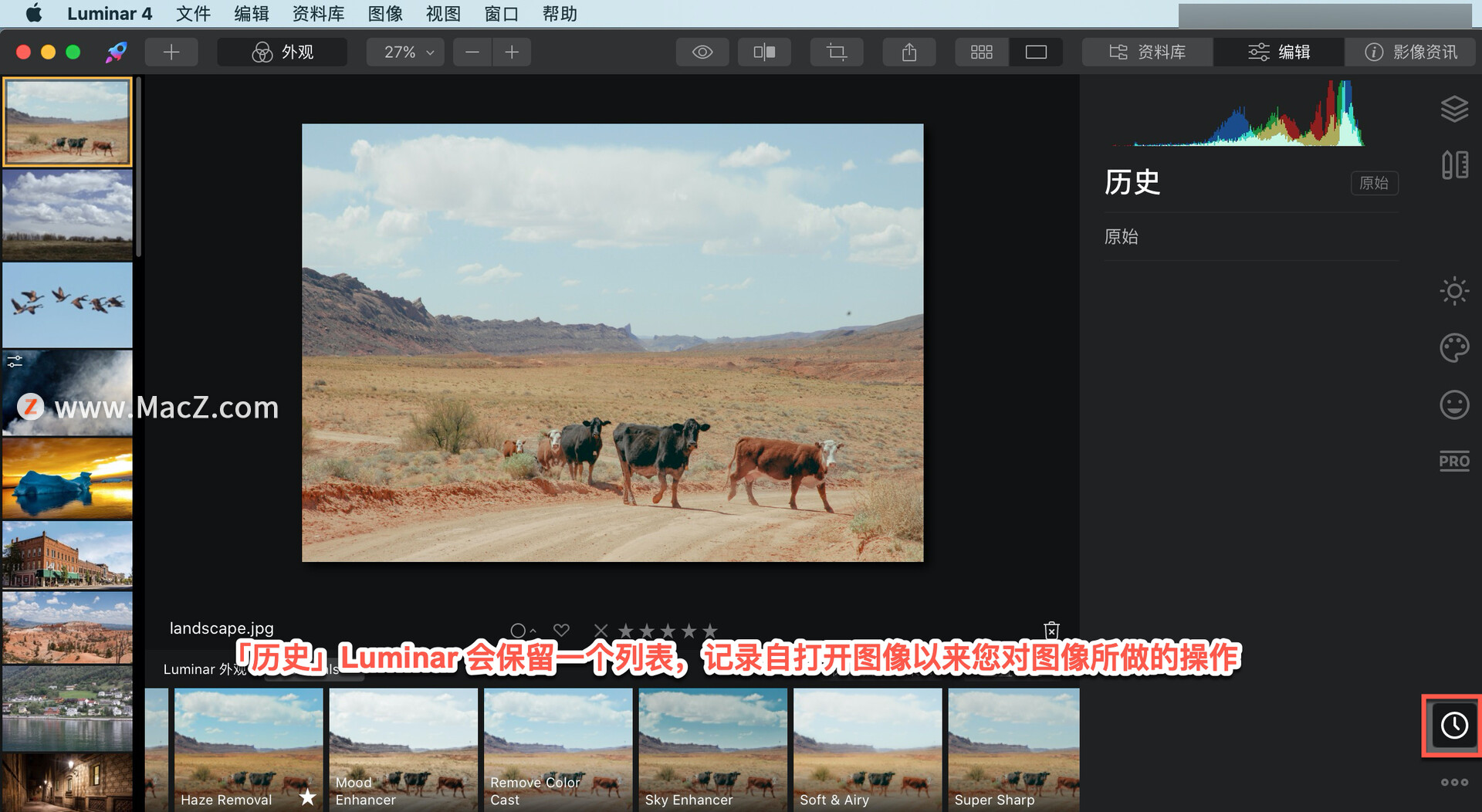The width and height of the screenshot is (1482, 812).
Task: Open the 编辑 edit menu in menu bar
Action: [252, 13]
